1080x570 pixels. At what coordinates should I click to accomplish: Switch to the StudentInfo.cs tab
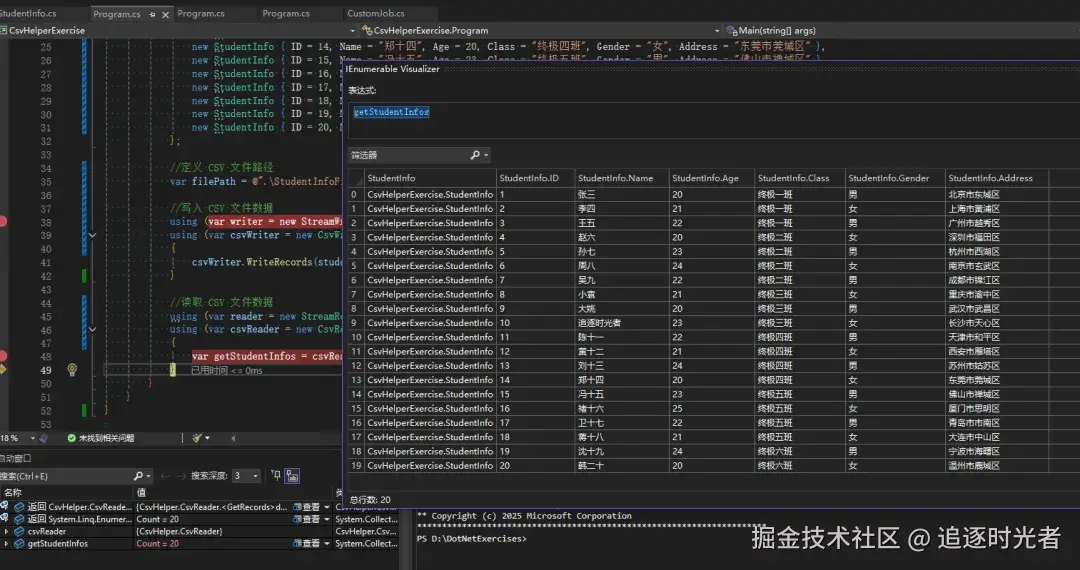28,13
